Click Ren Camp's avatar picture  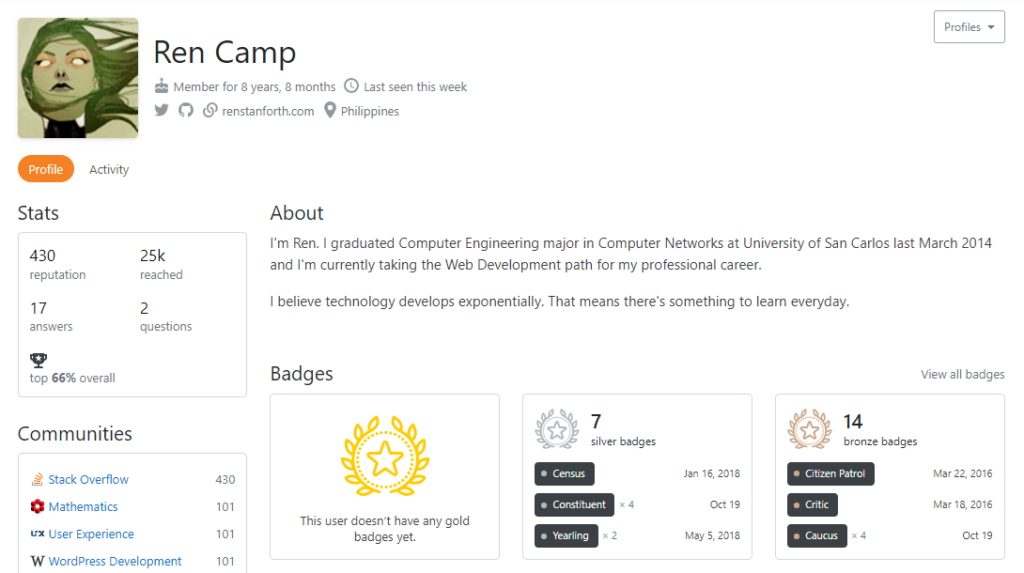[x=78, y=78]
